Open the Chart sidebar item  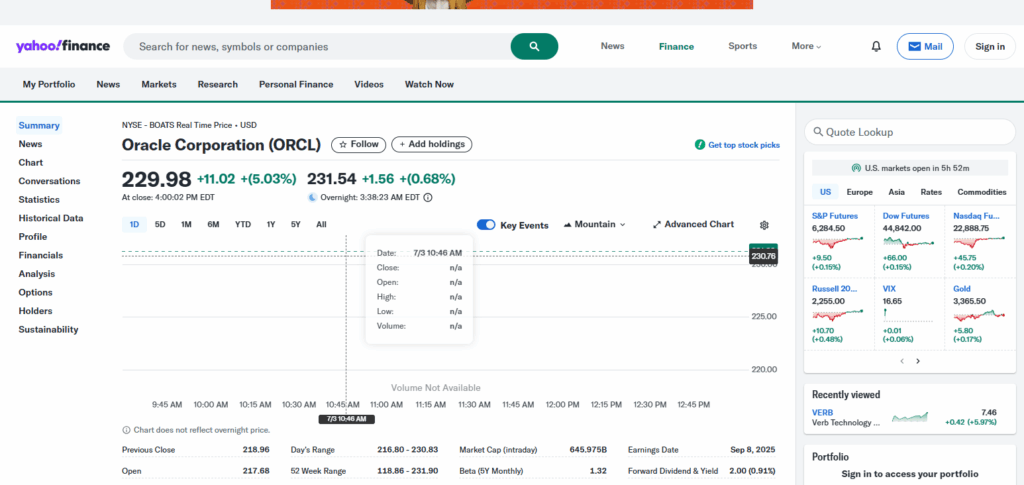tap(31, 163)
